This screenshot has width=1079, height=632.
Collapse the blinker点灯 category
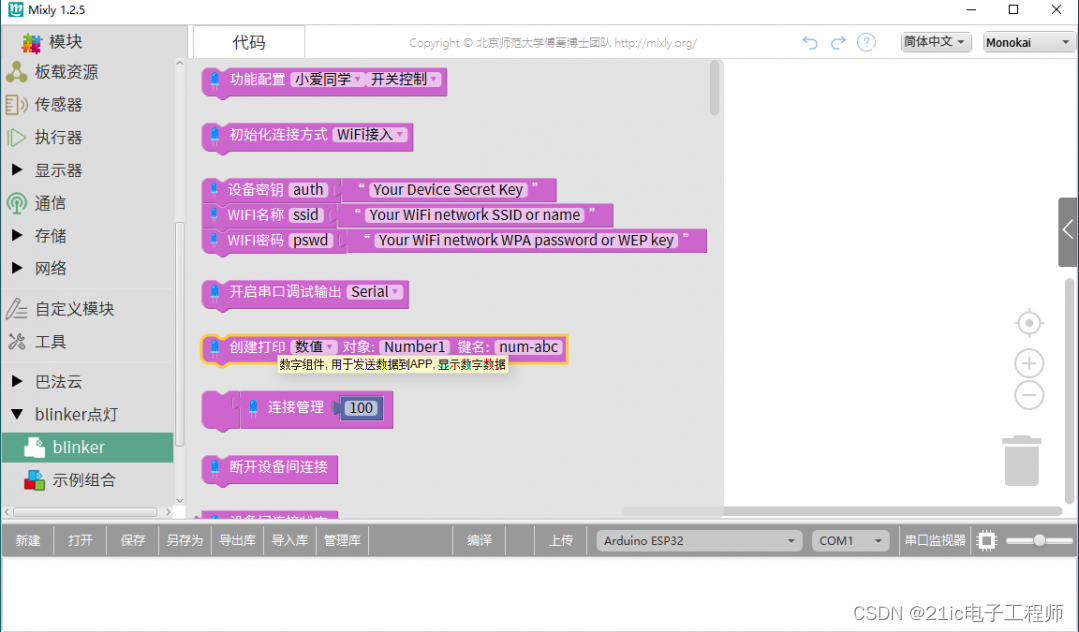(17, 414)
